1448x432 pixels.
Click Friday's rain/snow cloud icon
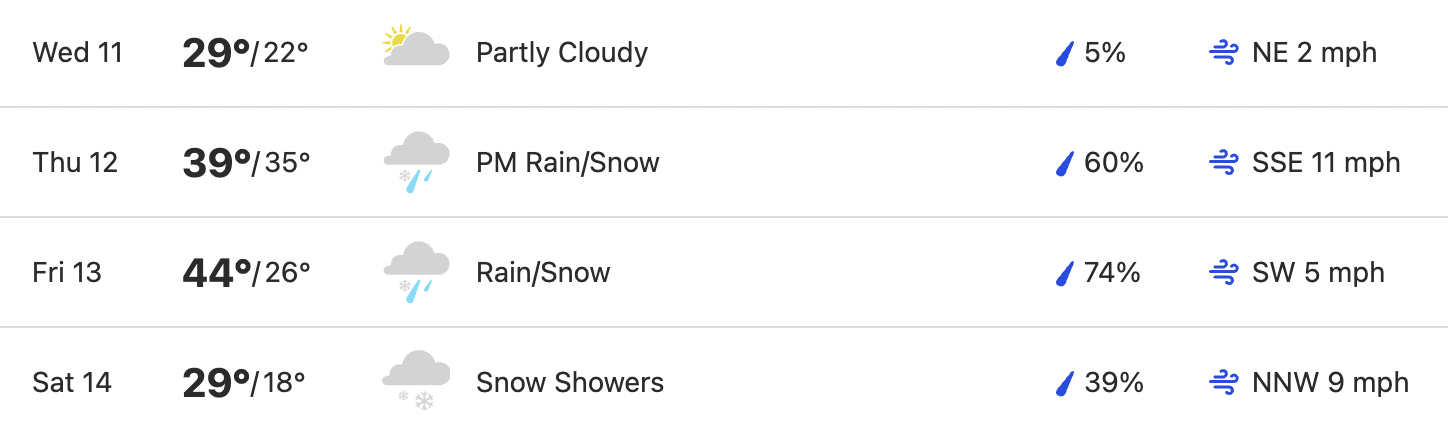416,273
